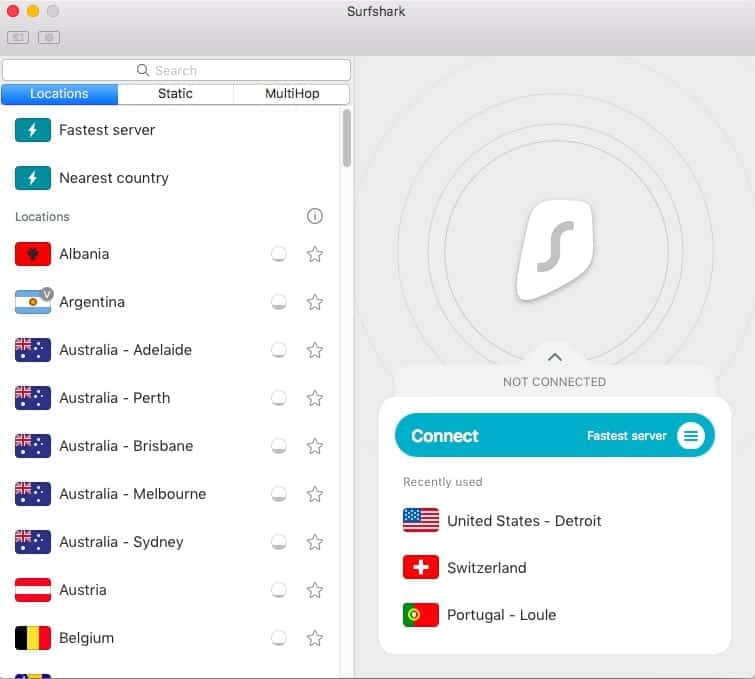The height and width of the screenshot is (679, 755).
Task: Select Austria text in locations list
Action: click(83, 590)
